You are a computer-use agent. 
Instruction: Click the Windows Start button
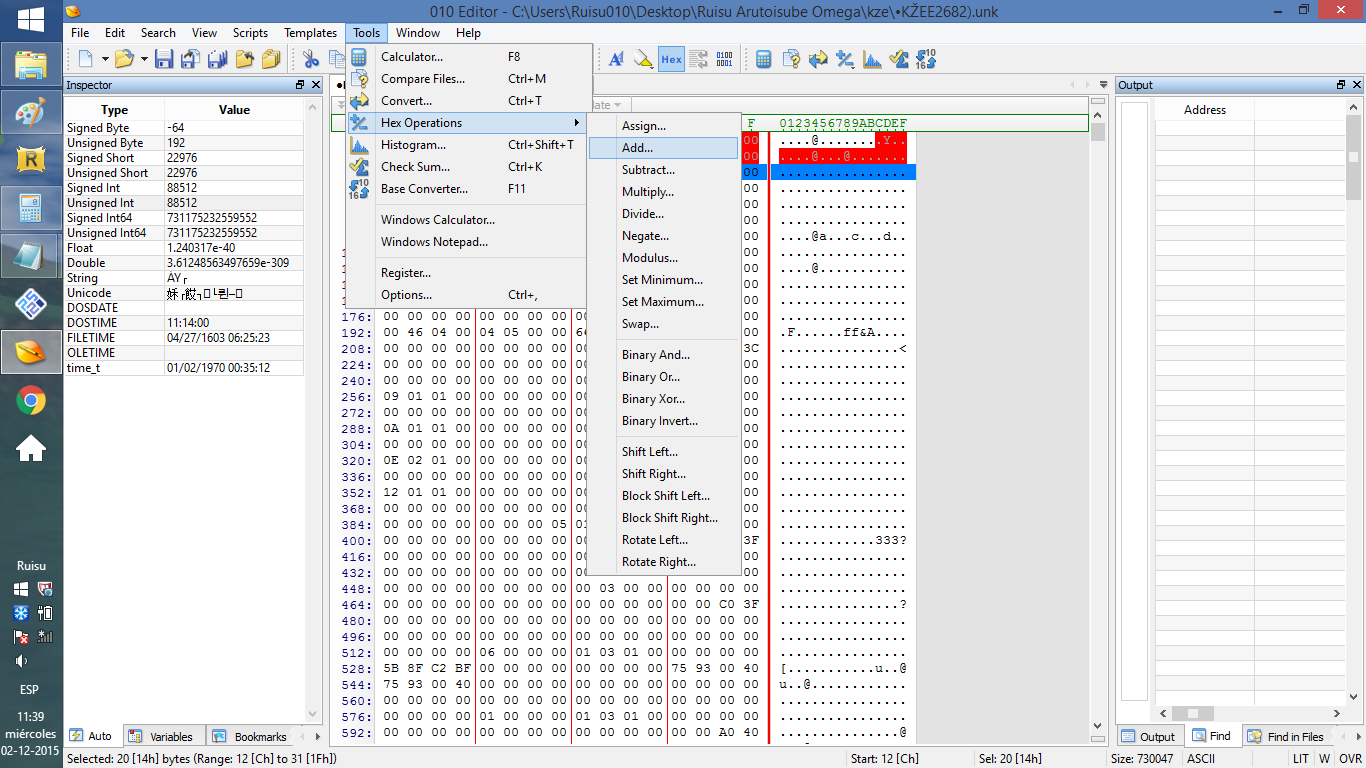(x=30, y=19)
